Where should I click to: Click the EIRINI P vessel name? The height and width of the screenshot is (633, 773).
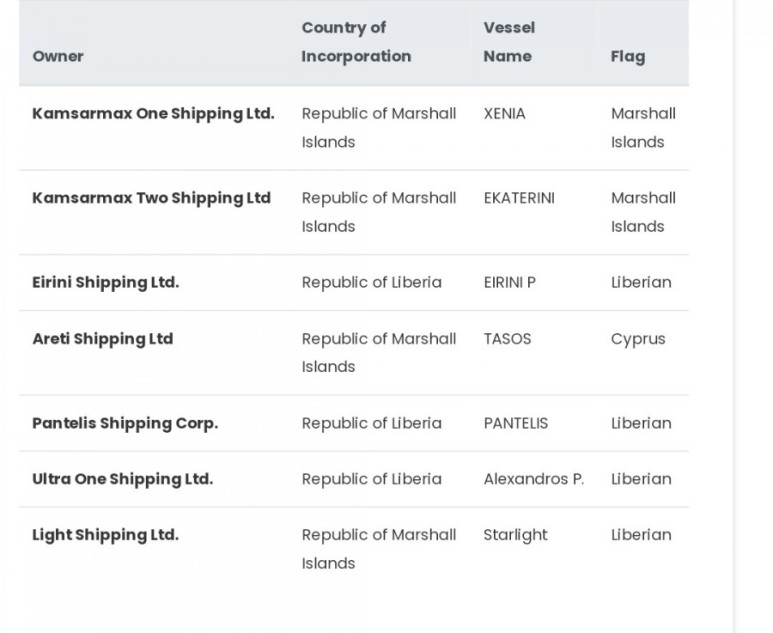point(509,282)
